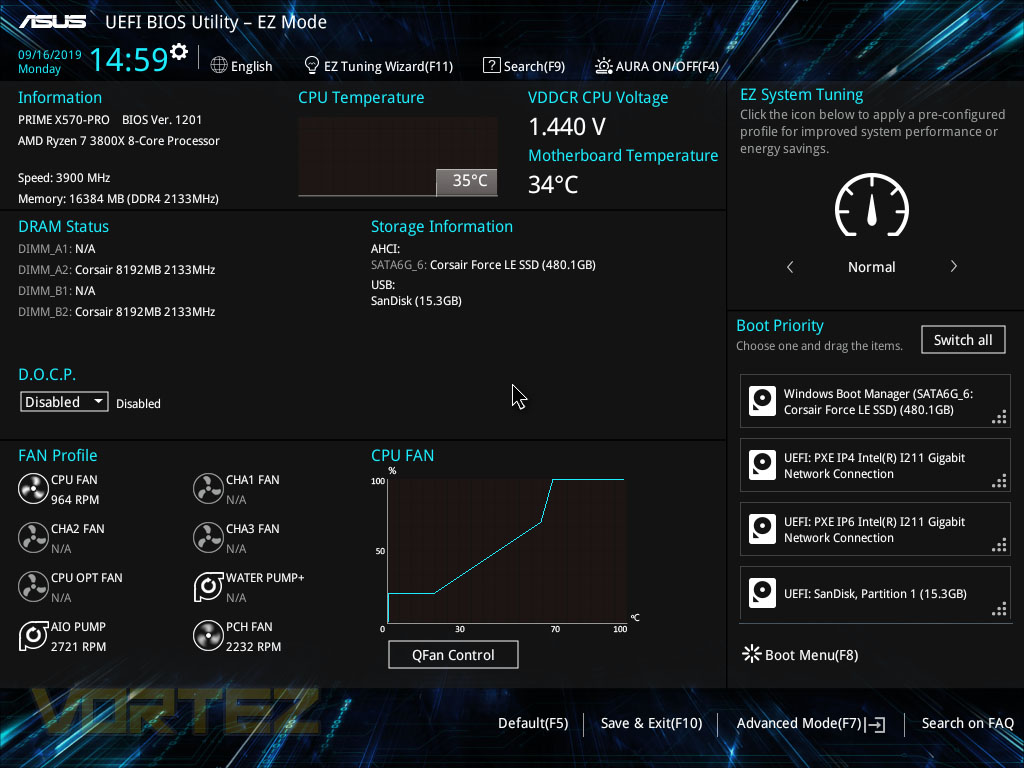
Task: Select the WATER PUMP+ icon
Action: coord(208,586)
